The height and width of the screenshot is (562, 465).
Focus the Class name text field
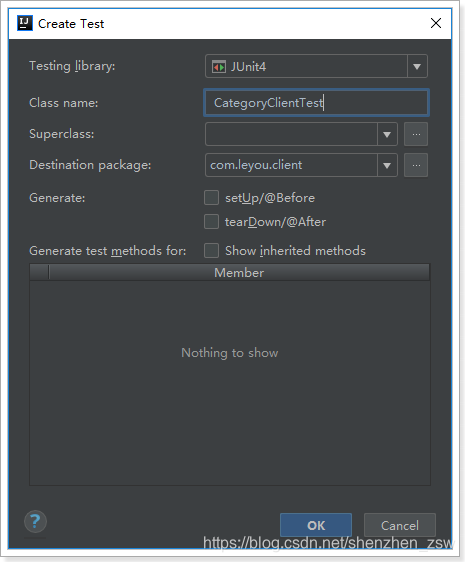tap(316, 103)
